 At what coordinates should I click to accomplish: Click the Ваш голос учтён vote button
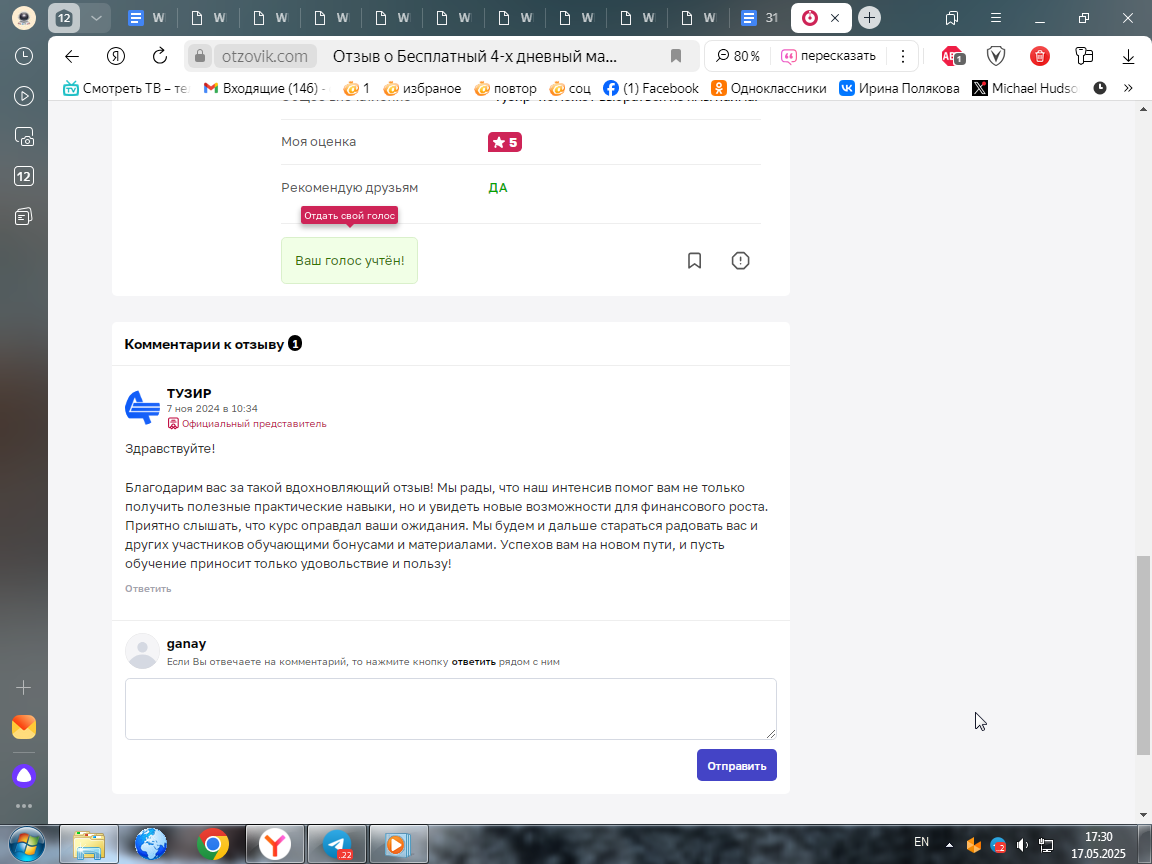350,260
